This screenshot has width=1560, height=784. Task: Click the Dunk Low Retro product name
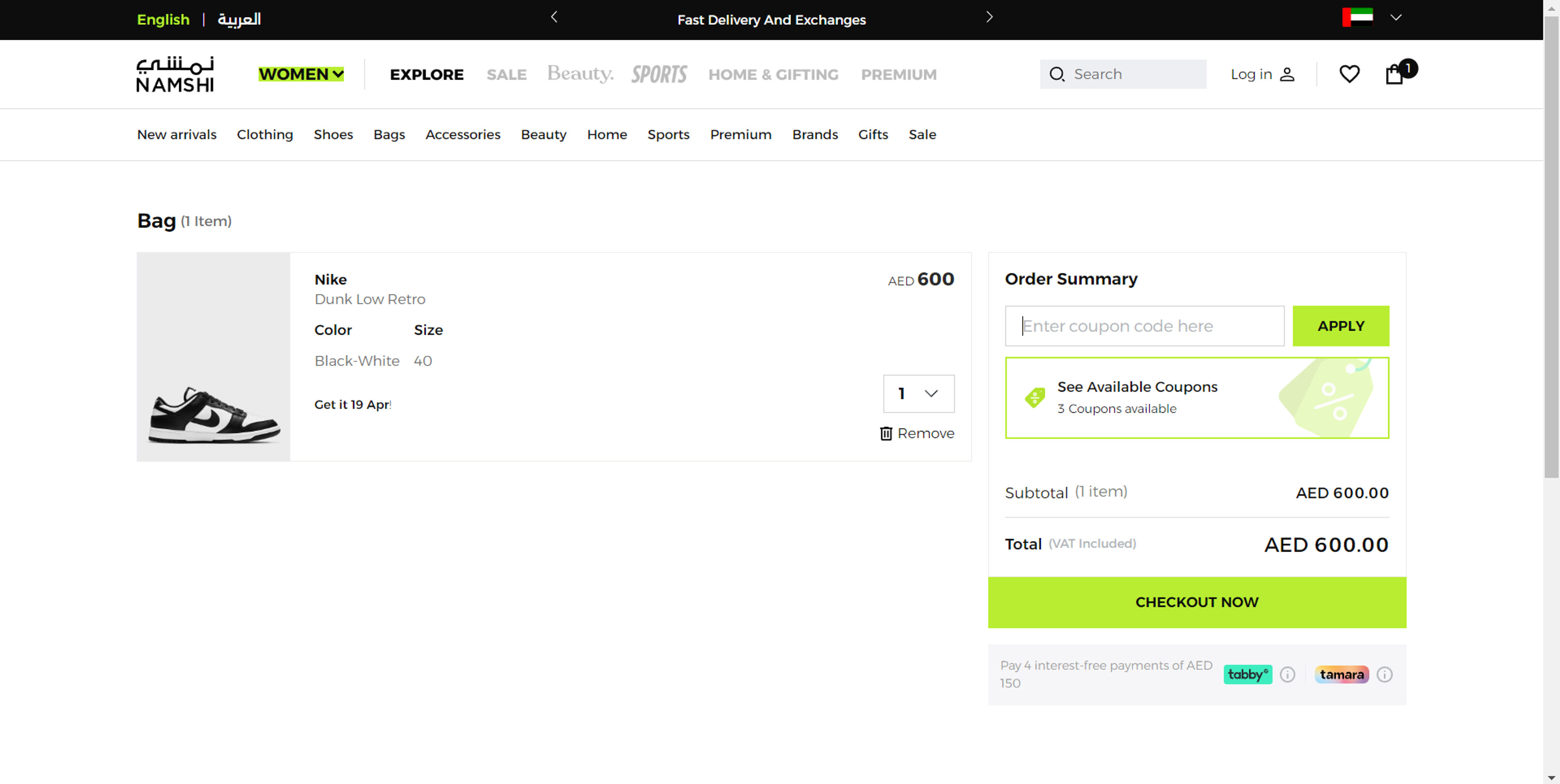369,299
